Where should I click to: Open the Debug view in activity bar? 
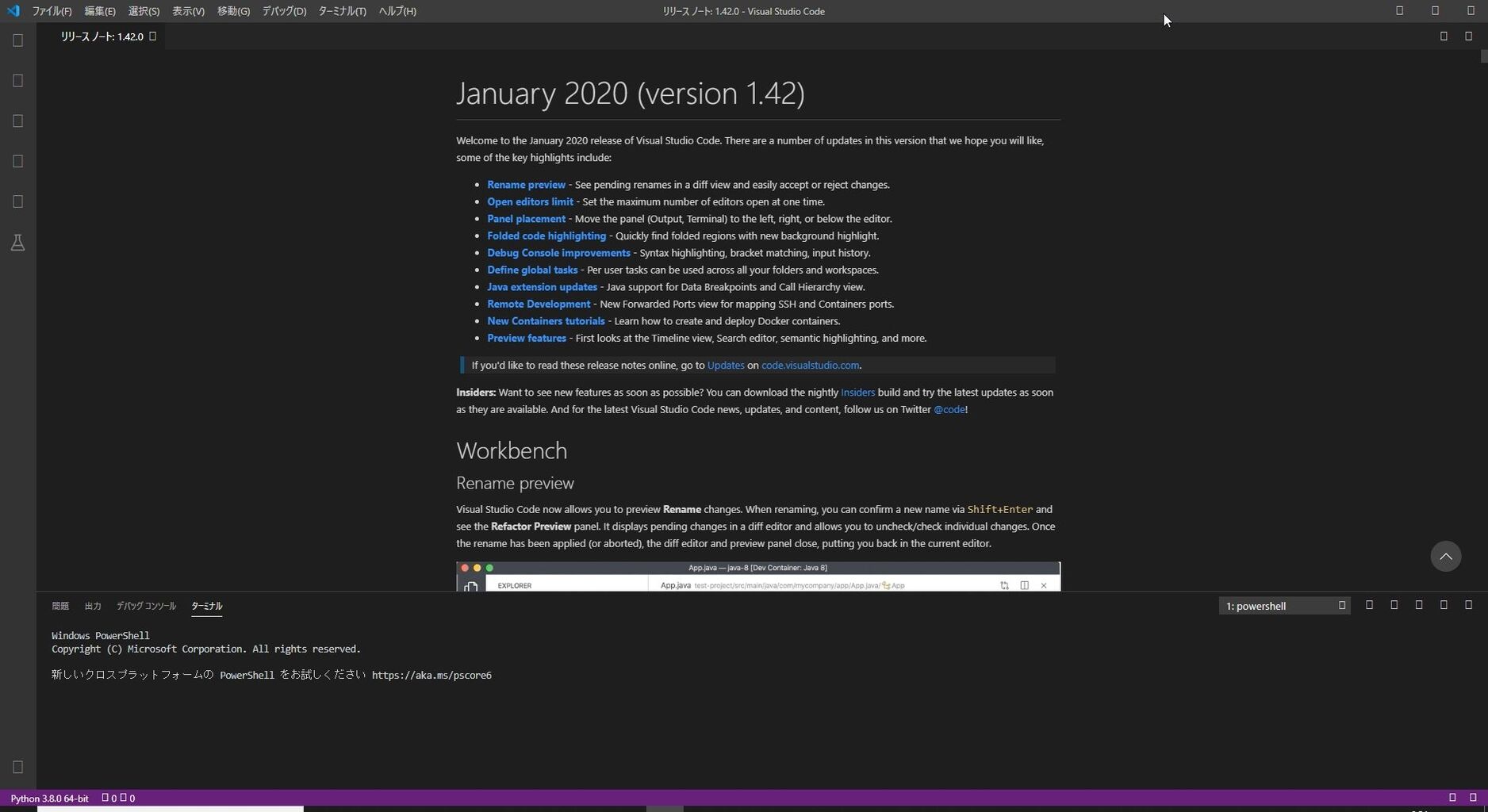(17, 161)
